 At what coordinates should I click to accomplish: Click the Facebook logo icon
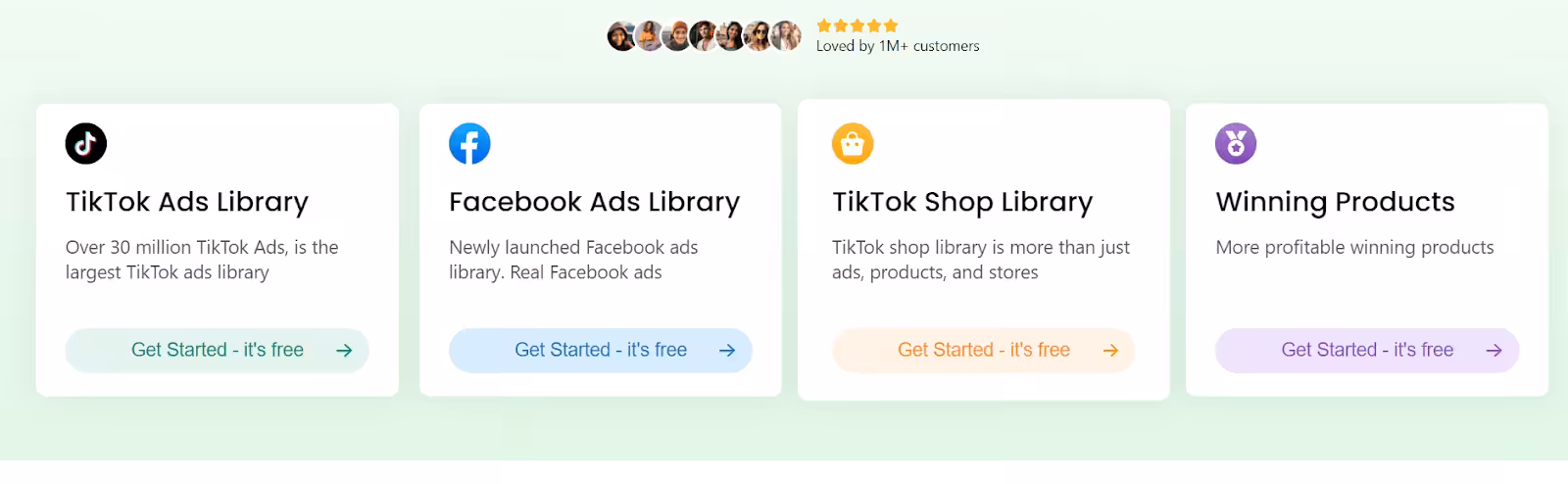coord(469,144)
